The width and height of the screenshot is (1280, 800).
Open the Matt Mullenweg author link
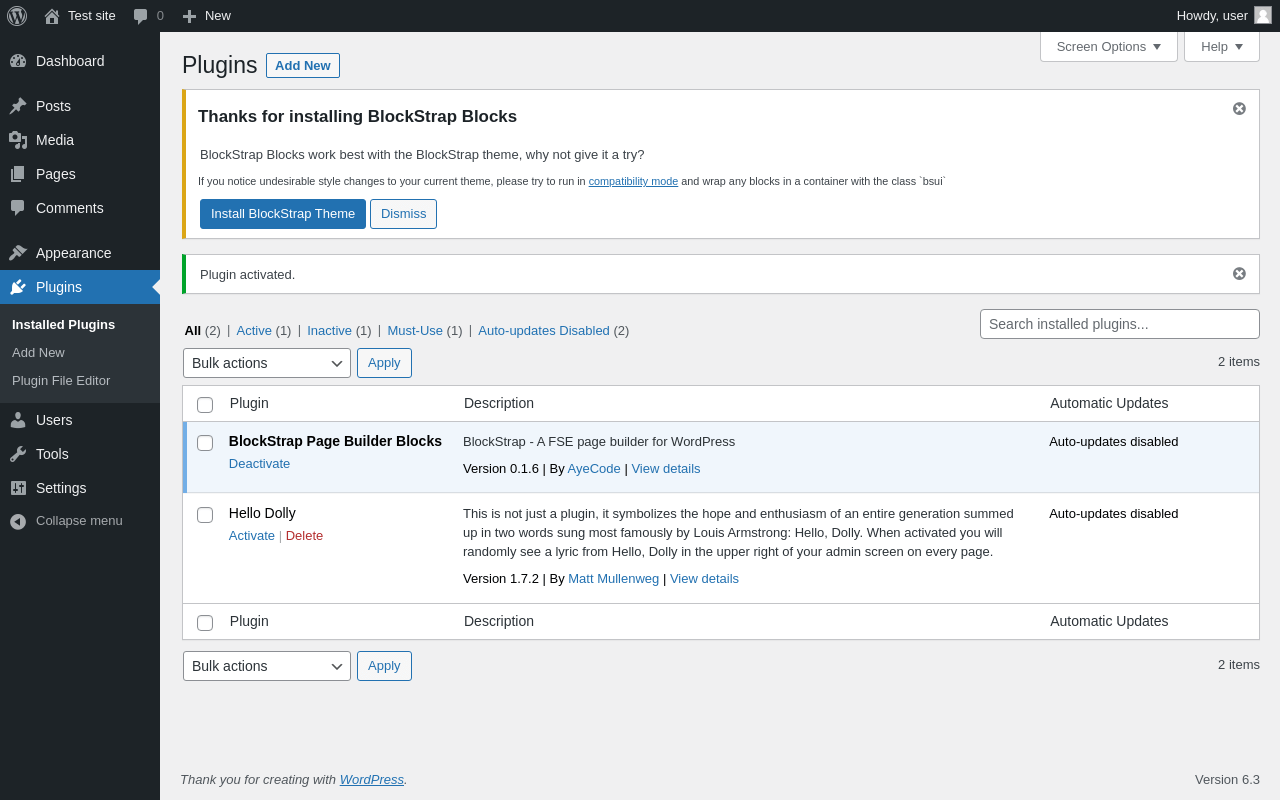coord(614,579)
